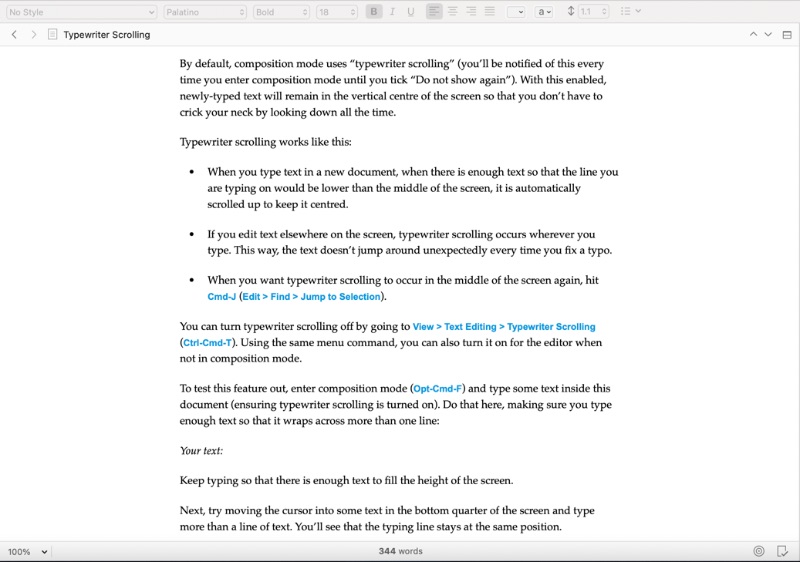Screen dimensions: 800x562
Task: Open the 100% zoom dropdown in footer
Action: point(28,551)
